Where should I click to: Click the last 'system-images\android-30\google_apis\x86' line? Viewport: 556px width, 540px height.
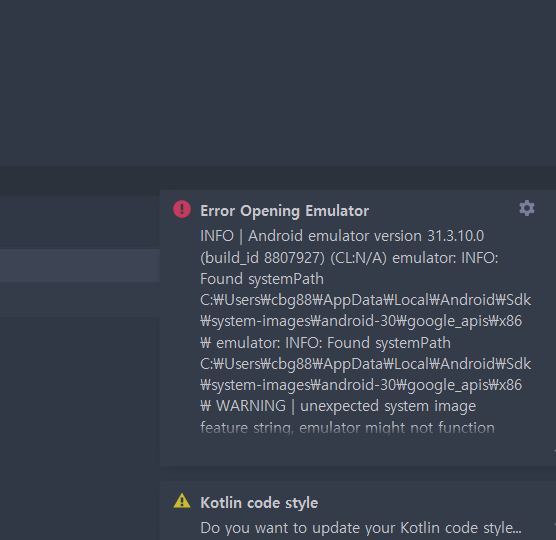point(361,385)
